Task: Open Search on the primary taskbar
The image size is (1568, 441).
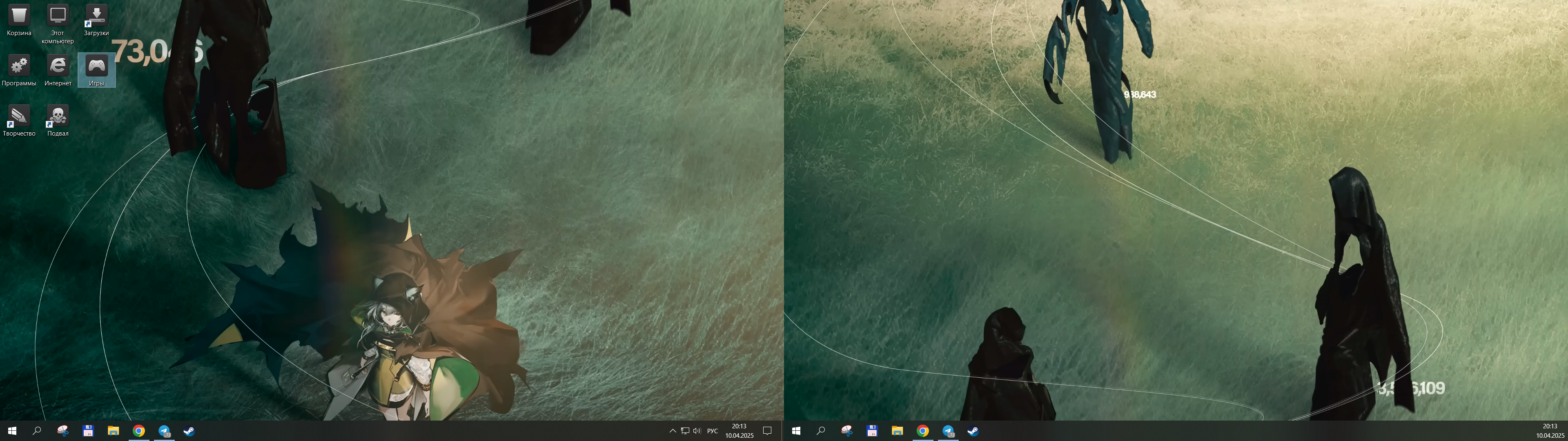Action: 36,431
